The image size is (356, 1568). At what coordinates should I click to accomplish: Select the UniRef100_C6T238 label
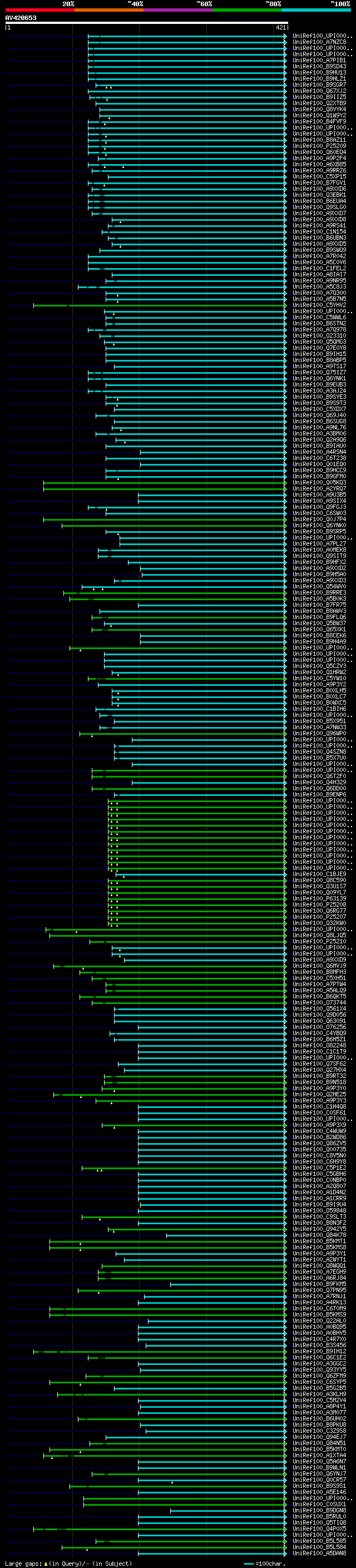(319, 458)
